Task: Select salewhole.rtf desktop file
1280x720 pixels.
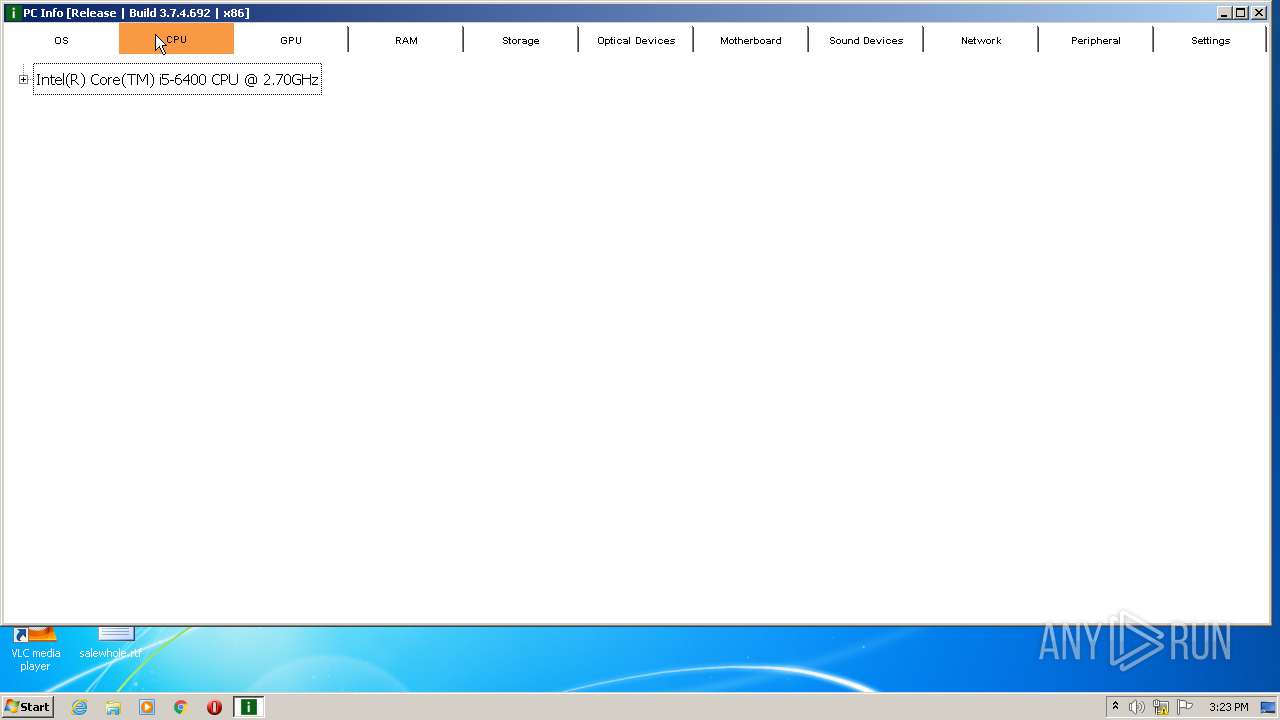Action: pos(111,645)
